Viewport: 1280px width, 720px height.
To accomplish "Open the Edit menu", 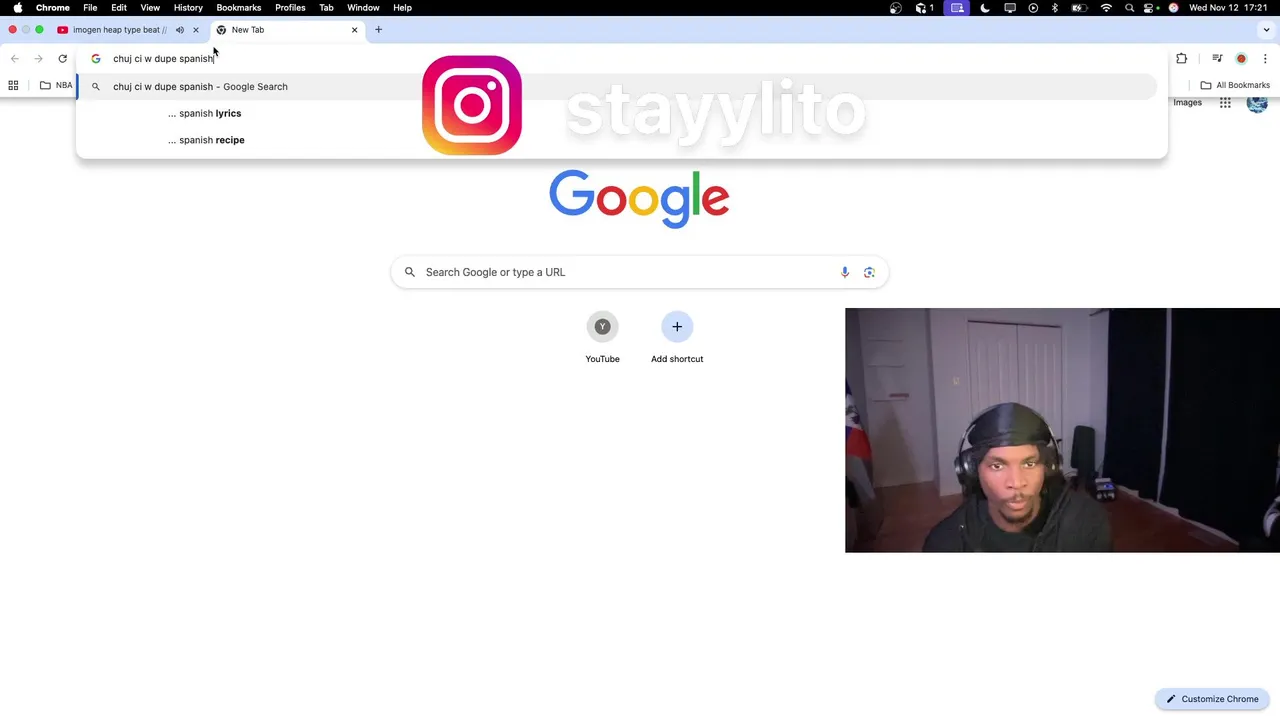I will (x=119, y=7).
